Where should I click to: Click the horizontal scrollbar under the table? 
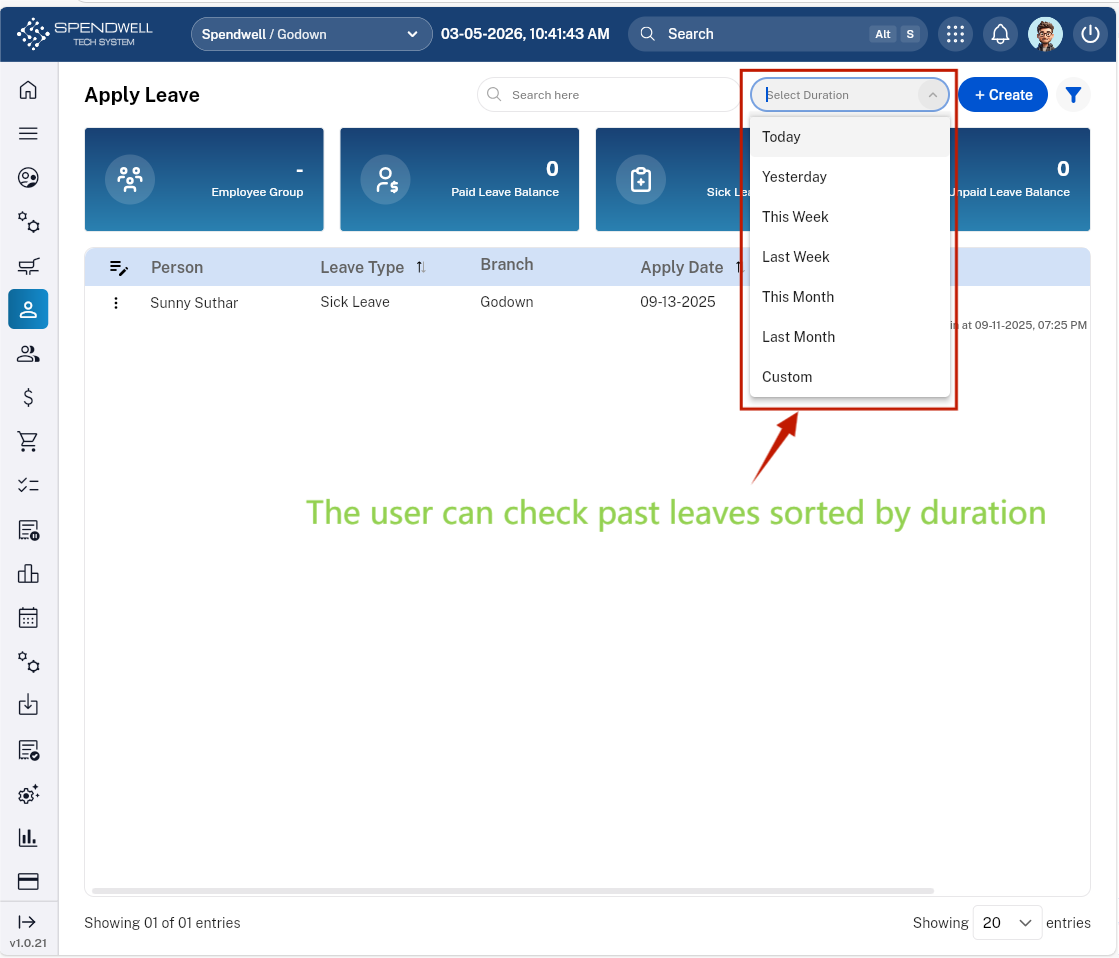coord(513,891)
